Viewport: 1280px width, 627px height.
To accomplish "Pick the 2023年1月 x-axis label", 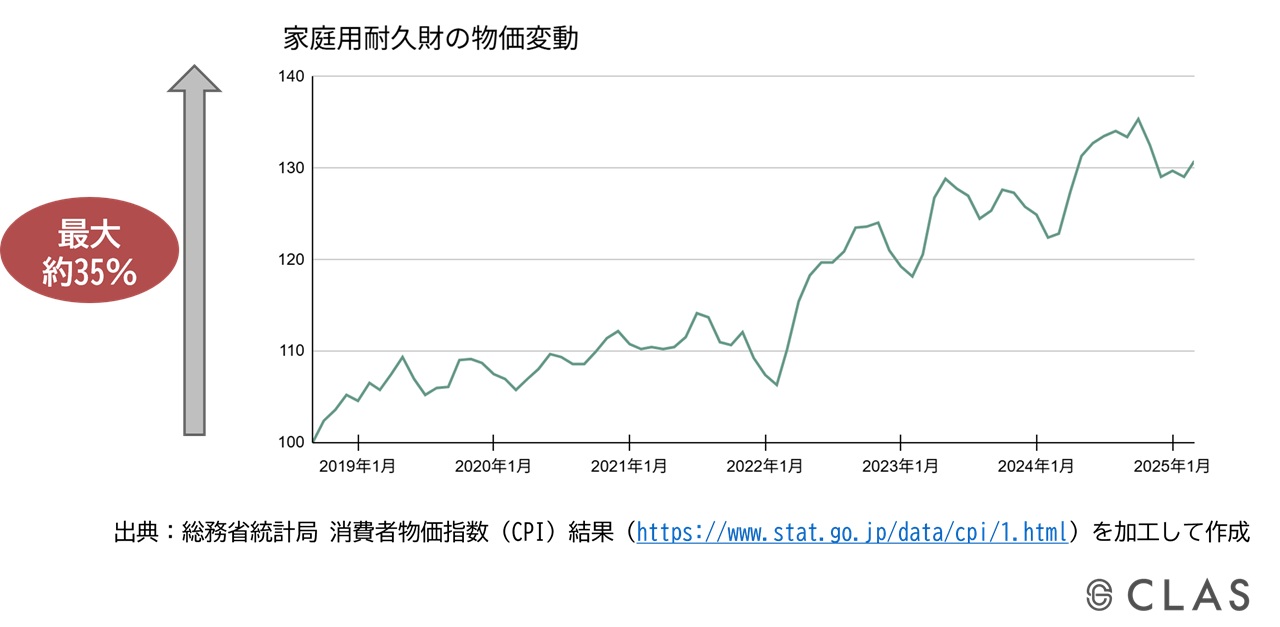I will [901, 466].
